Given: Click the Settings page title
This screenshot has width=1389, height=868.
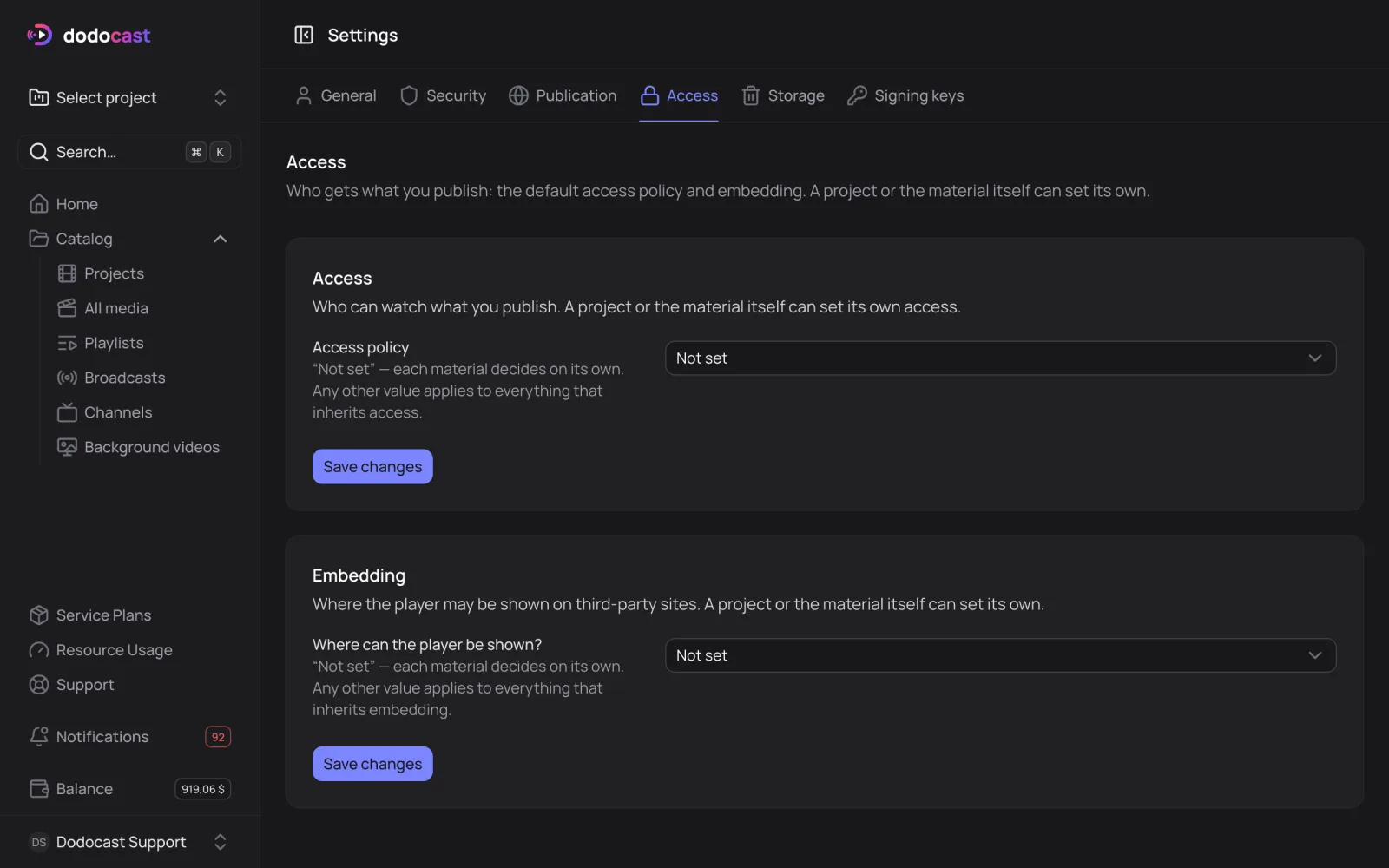Looking at the screenshot, I should [363, 35].
